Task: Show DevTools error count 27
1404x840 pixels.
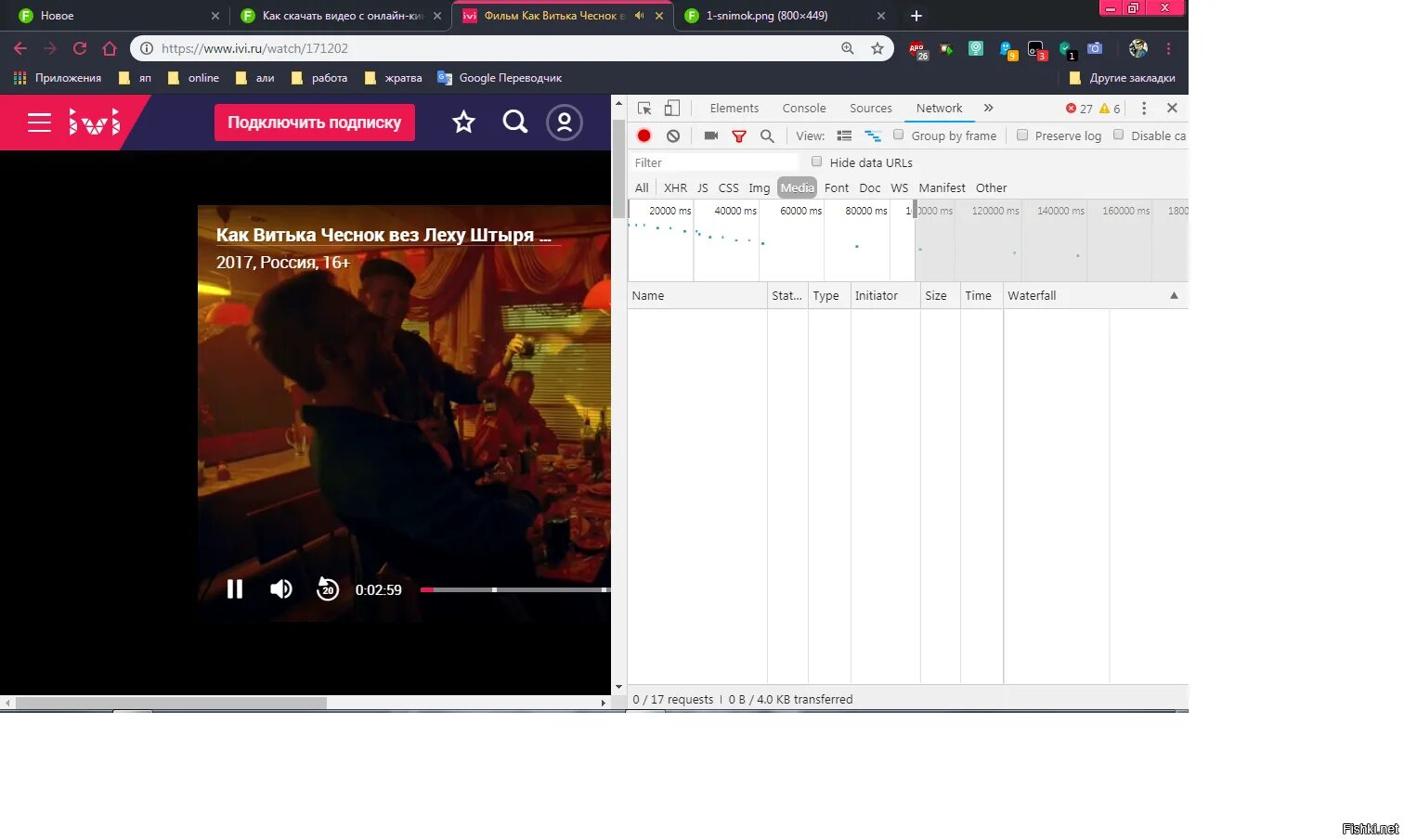Action: tap(1079, 109)
